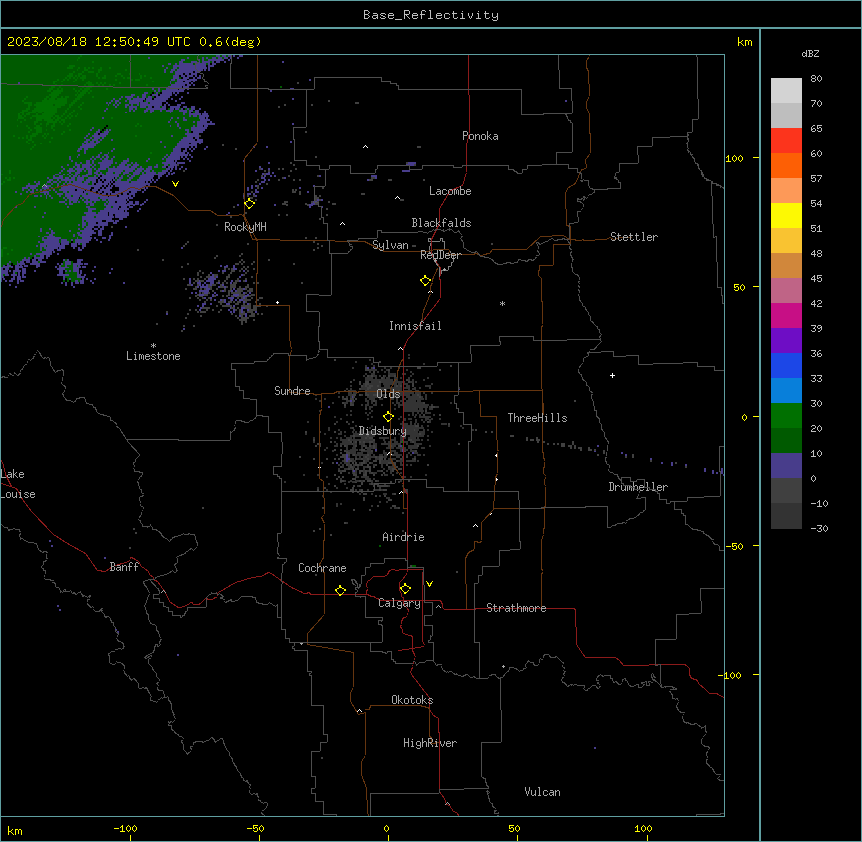This screenshot has width=862, height=842.
Task: Click the white asterisk east of Innisfail
Action: 502,304
